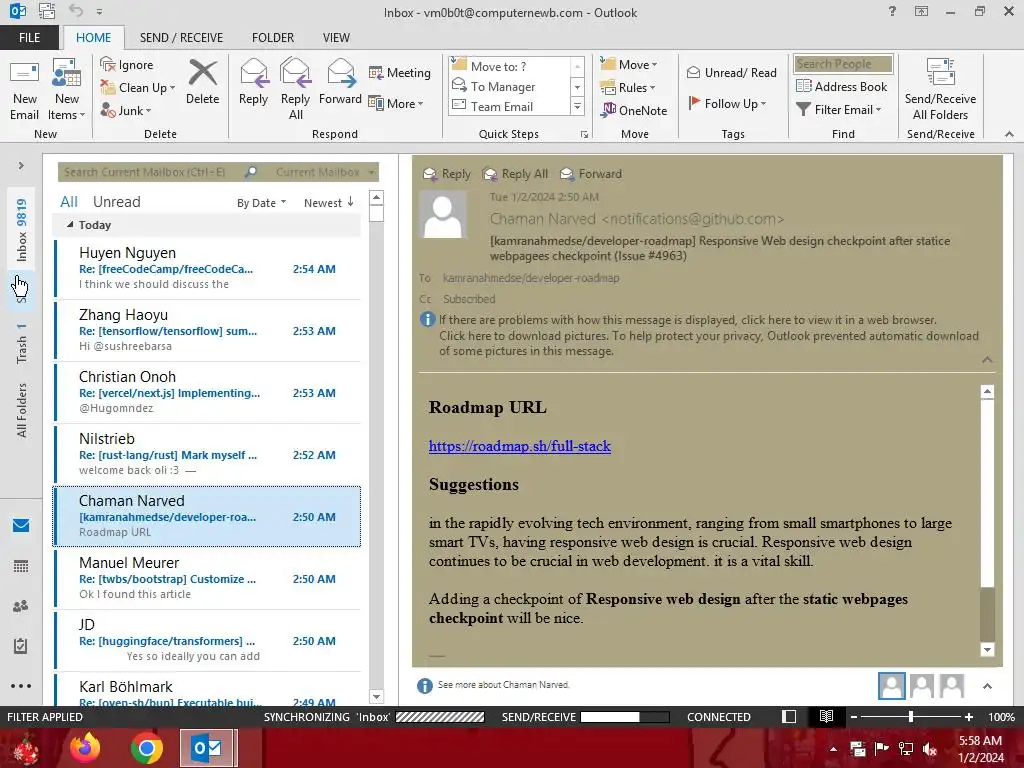Click the Forward ribbon button
Screen dimensions: 1024x768
click(340, 82)
